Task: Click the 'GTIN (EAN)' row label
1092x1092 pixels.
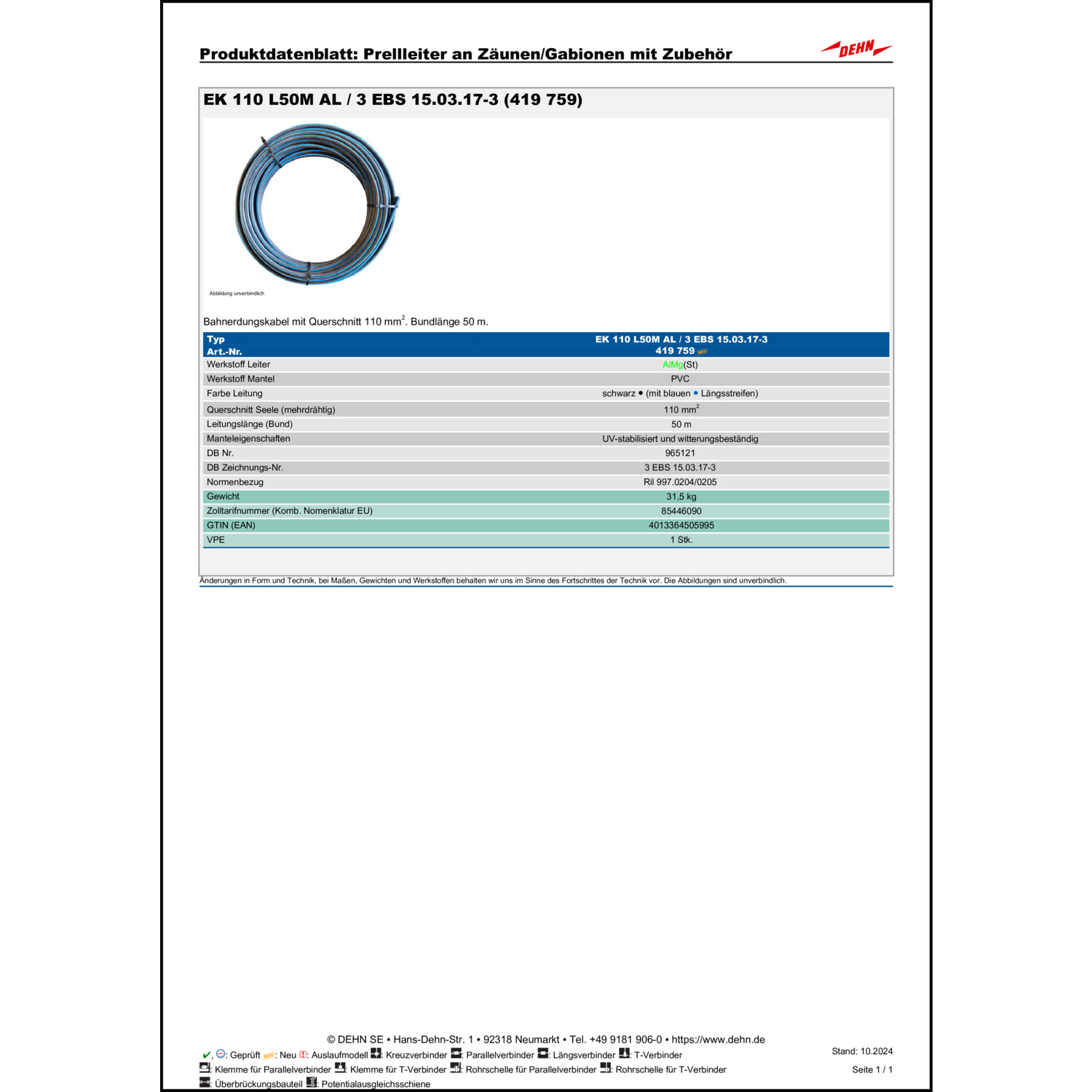Action: [x=231, y=526]
